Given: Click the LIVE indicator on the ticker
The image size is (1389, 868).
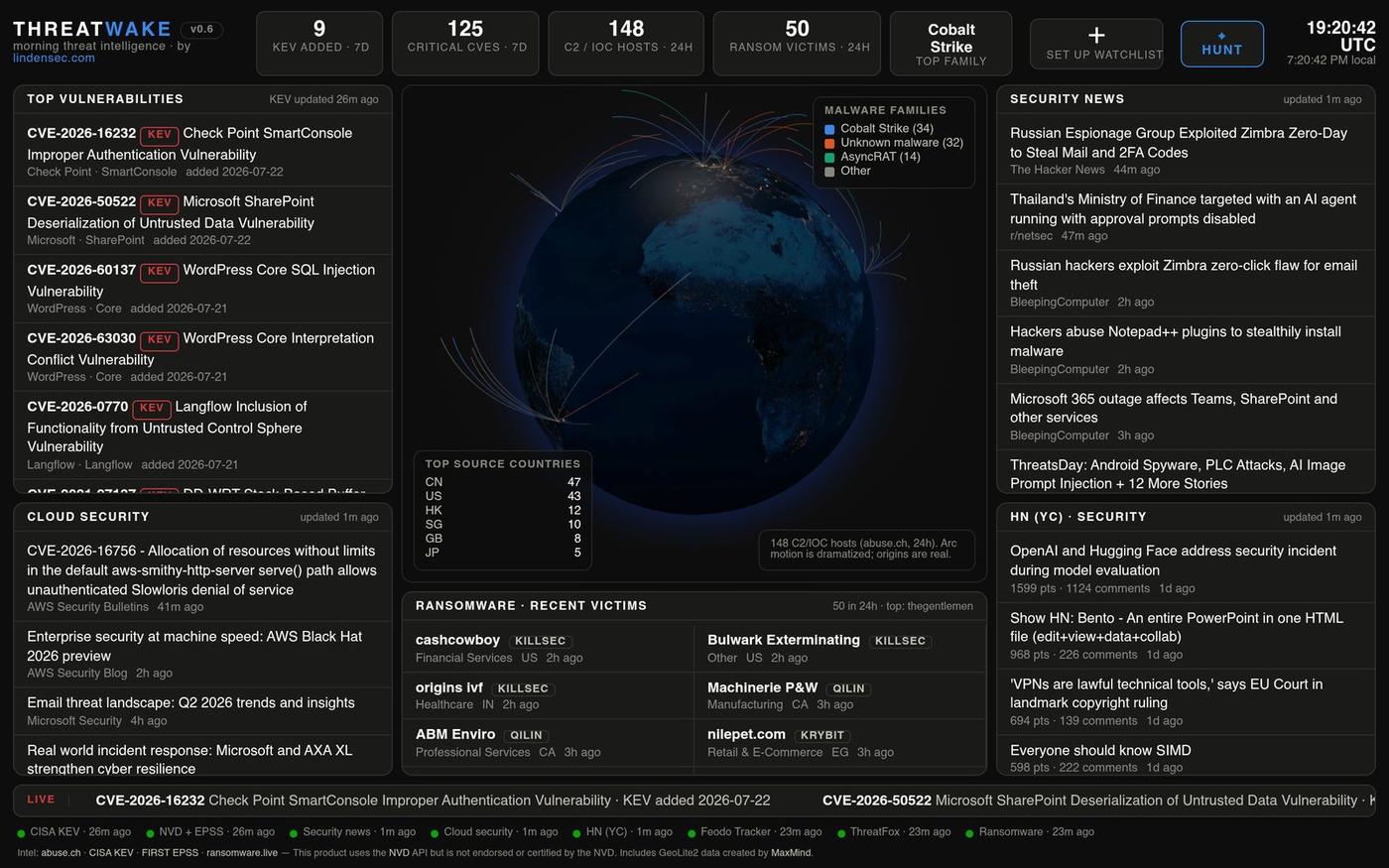Looking at the screenshot, I should point(41,800).
